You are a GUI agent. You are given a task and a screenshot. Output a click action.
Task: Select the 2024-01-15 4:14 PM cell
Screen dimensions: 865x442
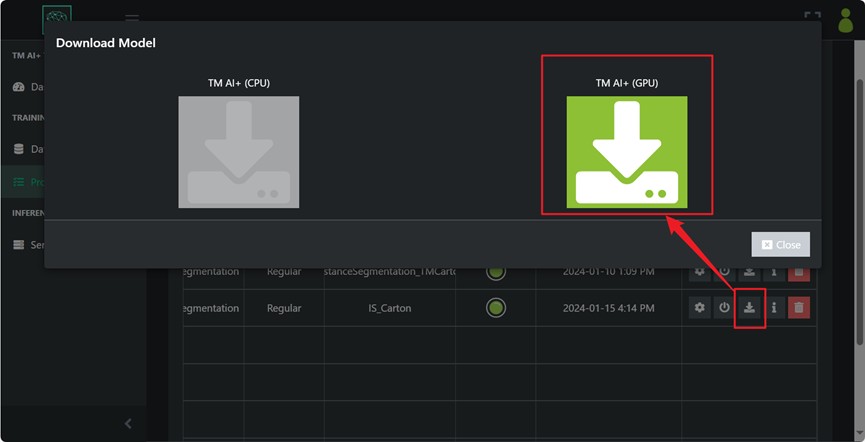tap(608, 308)
